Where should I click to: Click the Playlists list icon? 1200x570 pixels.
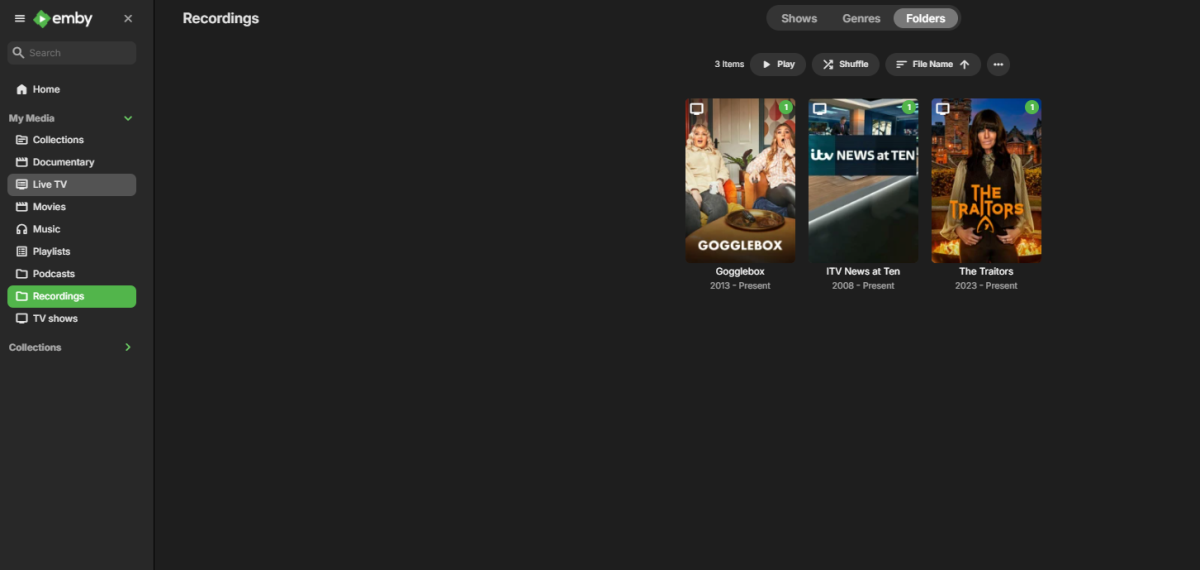[x=22, y=251]
